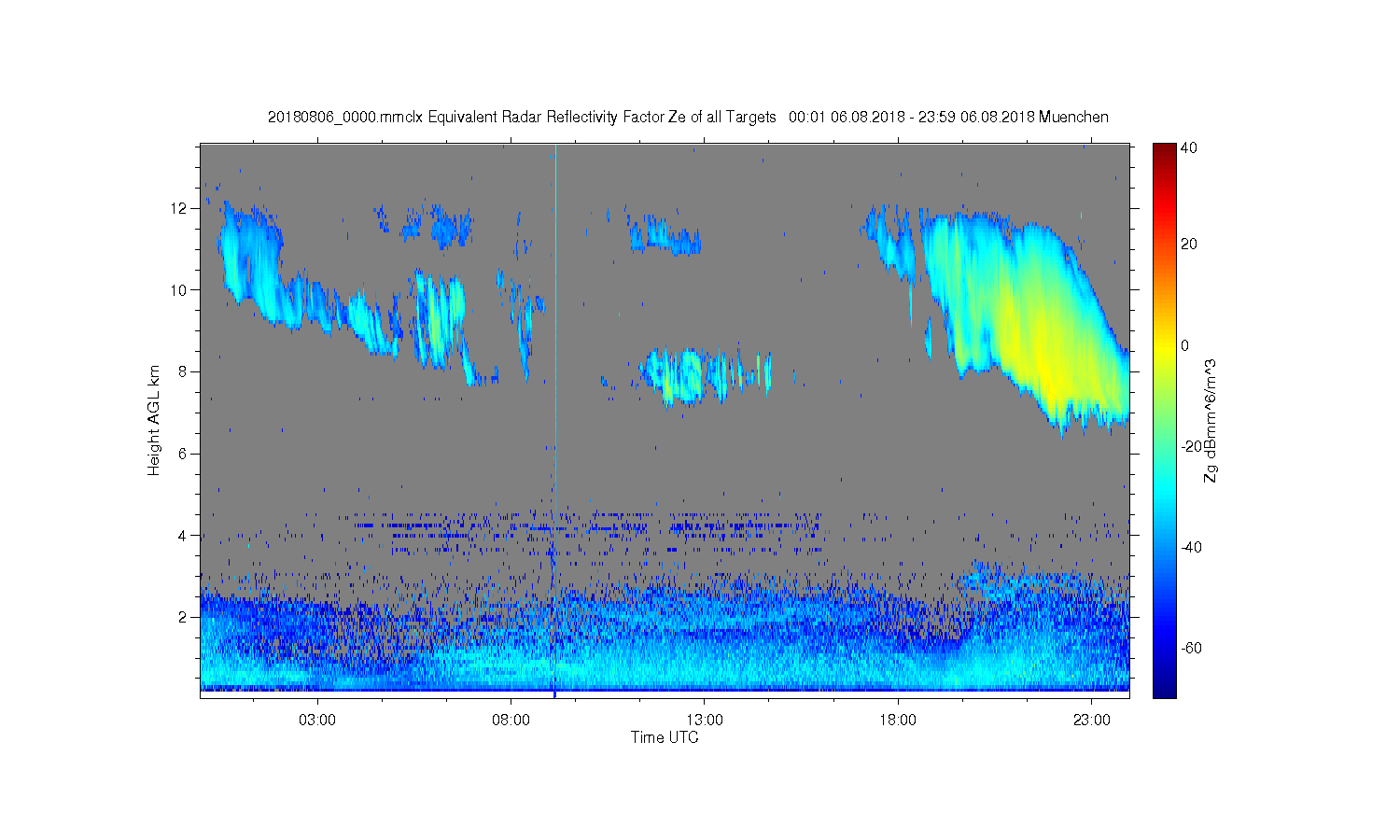Click the colorbar label '20'
This screenshot has height=840, width=1400.
coord(1189,245)
